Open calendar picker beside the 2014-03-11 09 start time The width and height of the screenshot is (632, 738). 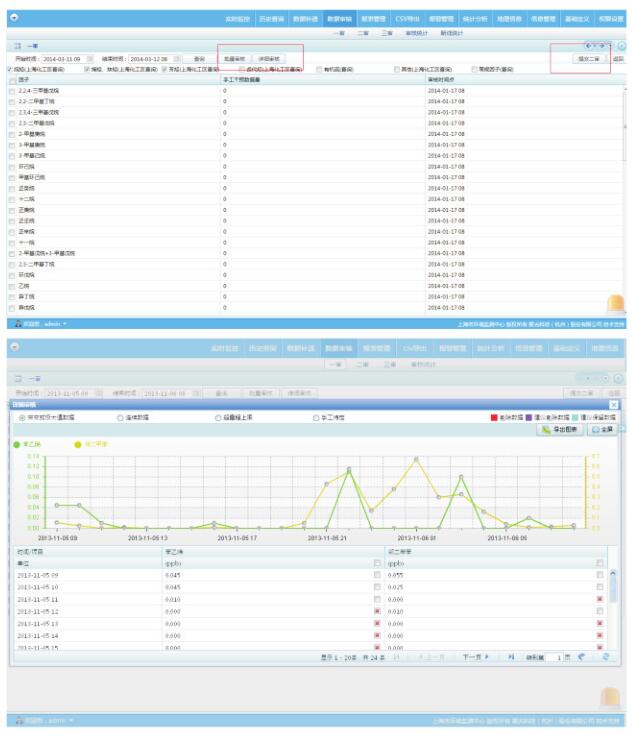coord(90,59)
